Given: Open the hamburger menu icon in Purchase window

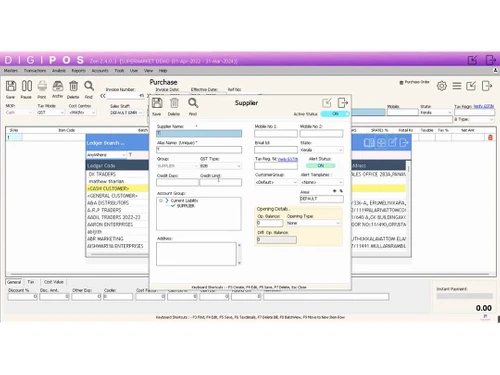Looking at the screenshot, I should coord(457,86).
